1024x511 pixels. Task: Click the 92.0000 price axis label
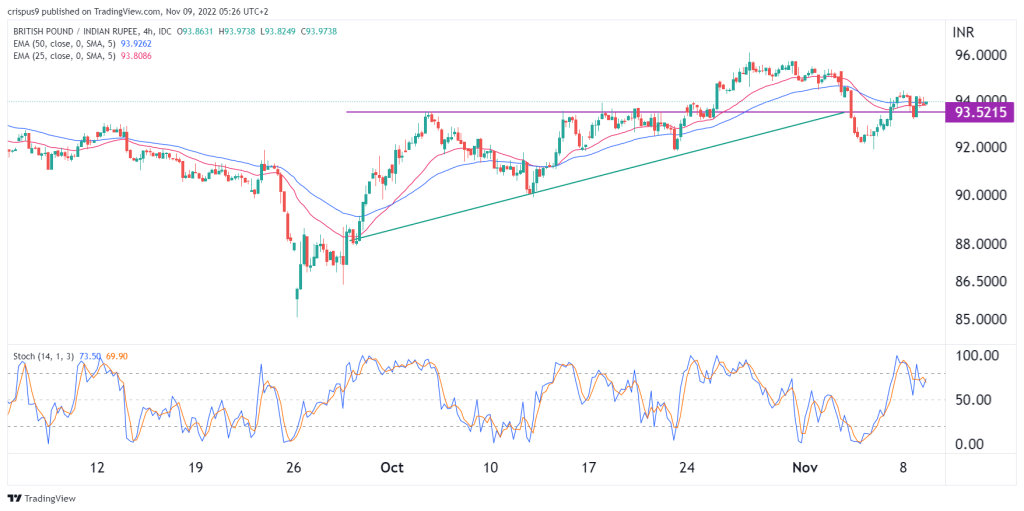[980, 147]
